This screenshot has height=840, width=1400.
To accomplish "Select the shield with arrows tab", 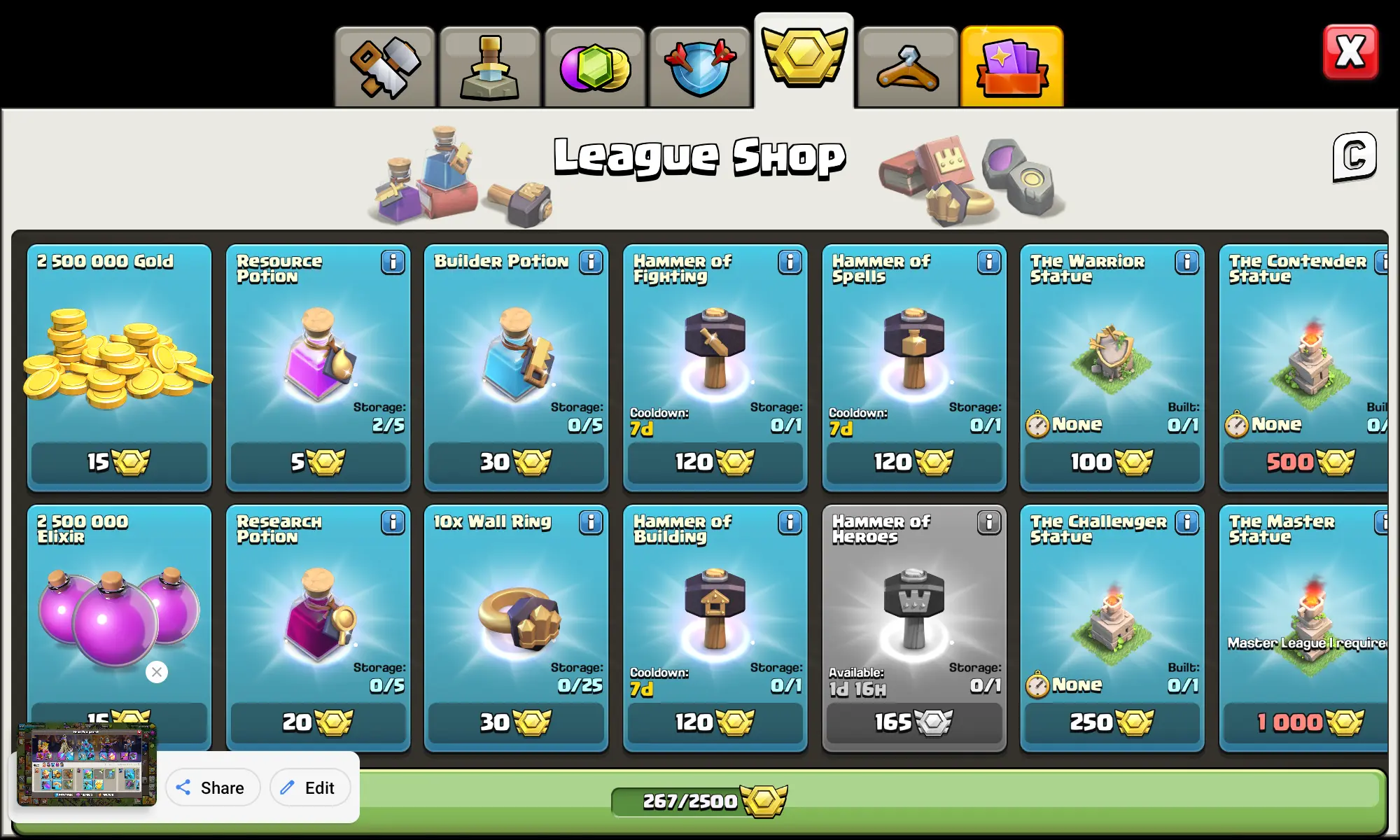I will click(x=699, y=67).
